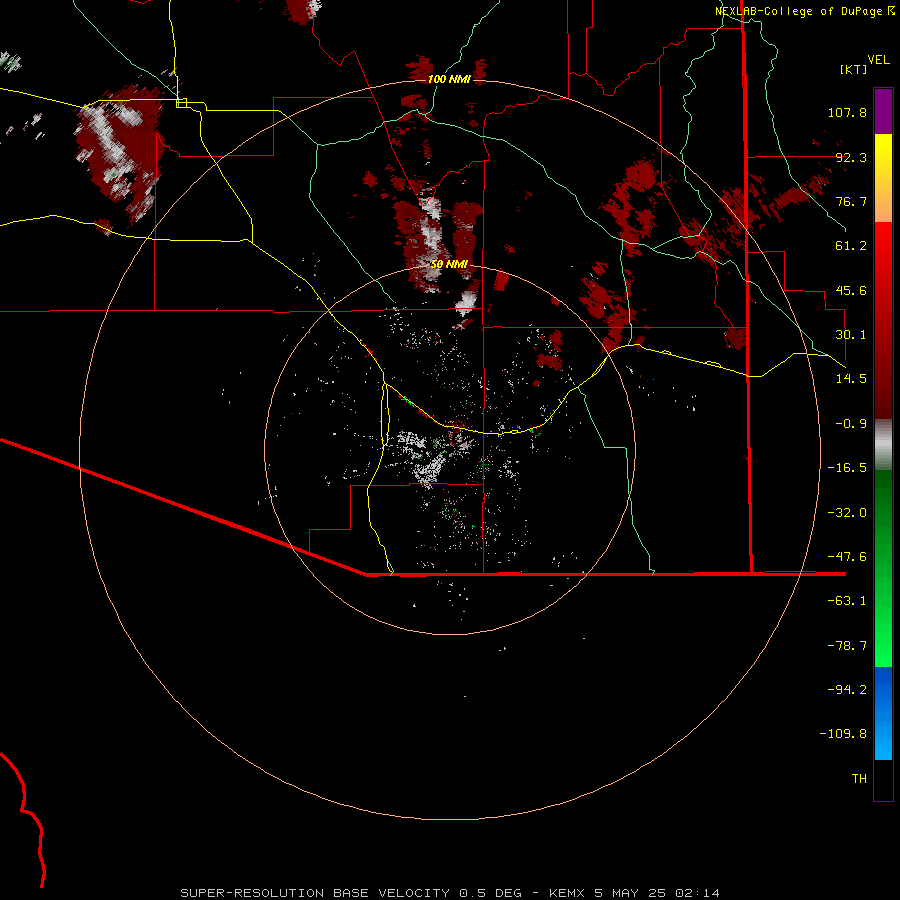
Task: Click the [KT] units label
Action: [854, 69]
